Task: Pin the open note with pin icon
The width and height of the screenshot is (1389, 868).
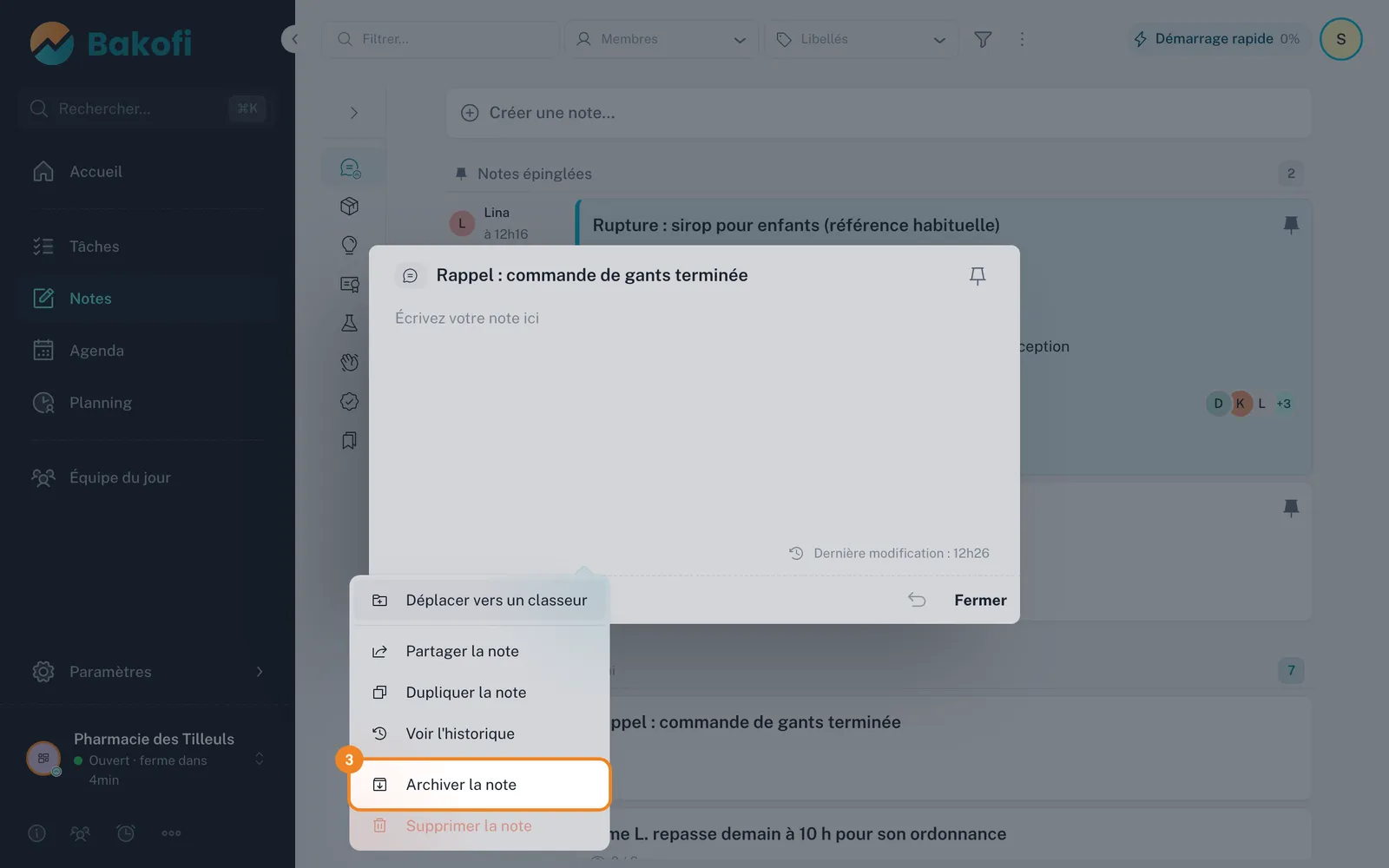Action: (978, 276)
